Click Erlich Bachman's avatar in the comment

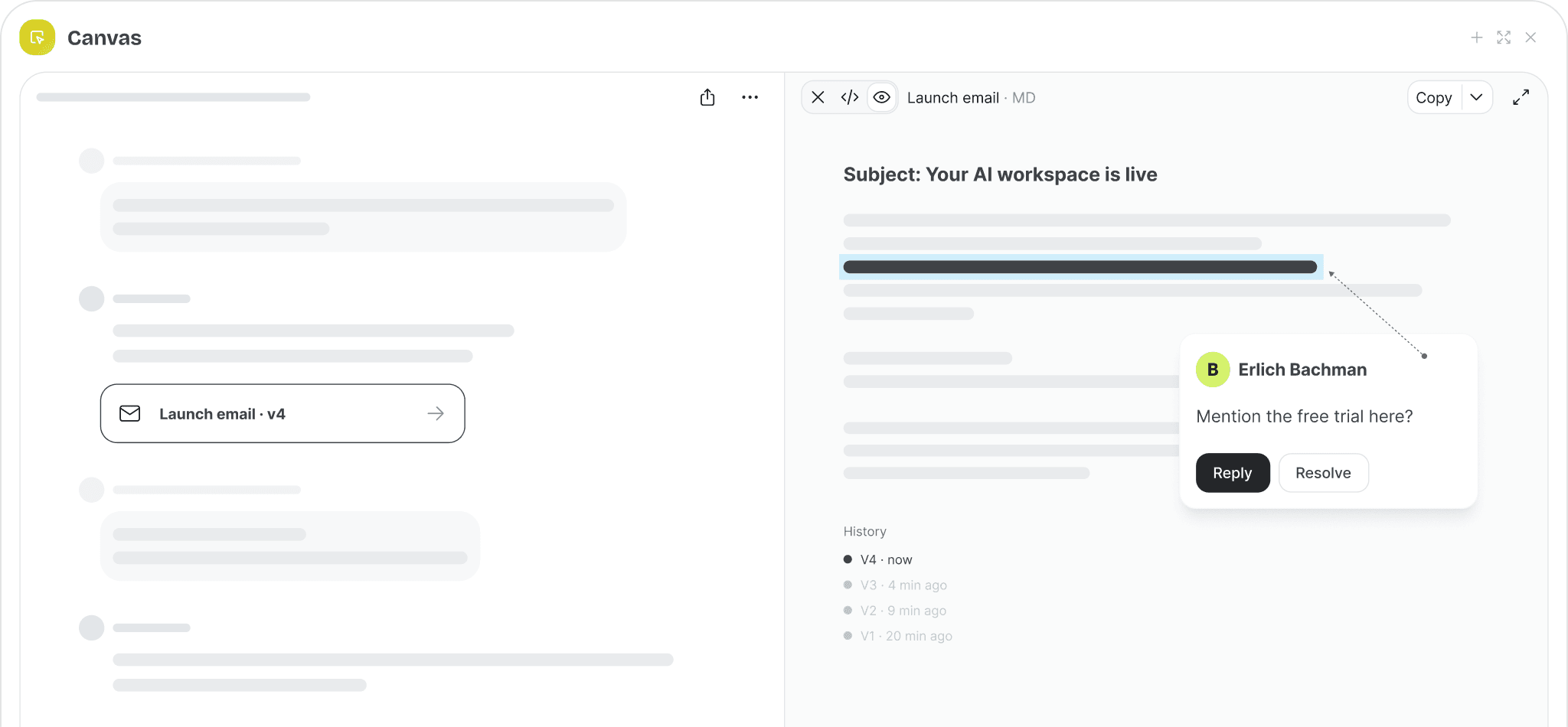[1213, 370]
